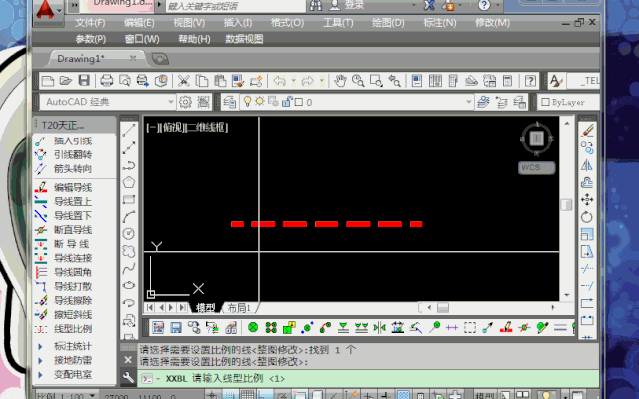Toggle layer 0 freeze sun icon
The width and height of the screenshot is (639, 399).
pos(260,101)
